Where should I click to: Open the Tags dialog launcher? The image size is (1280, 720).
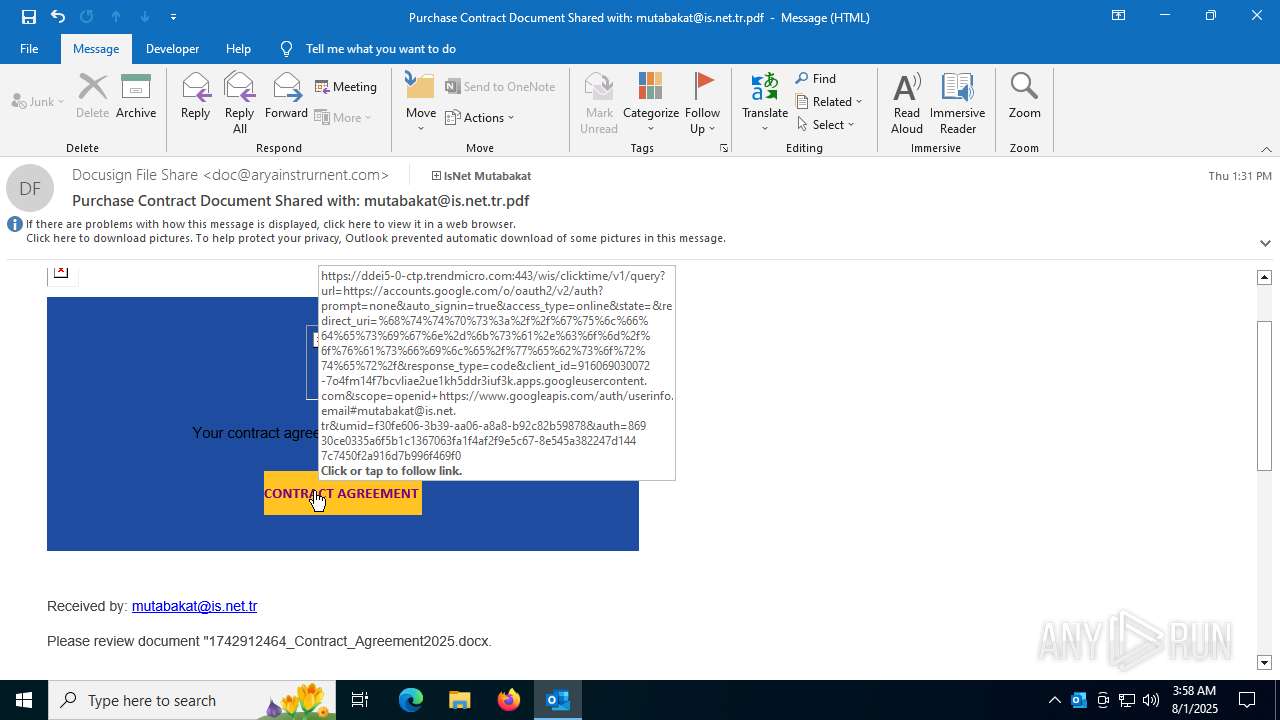pos(724,148)
